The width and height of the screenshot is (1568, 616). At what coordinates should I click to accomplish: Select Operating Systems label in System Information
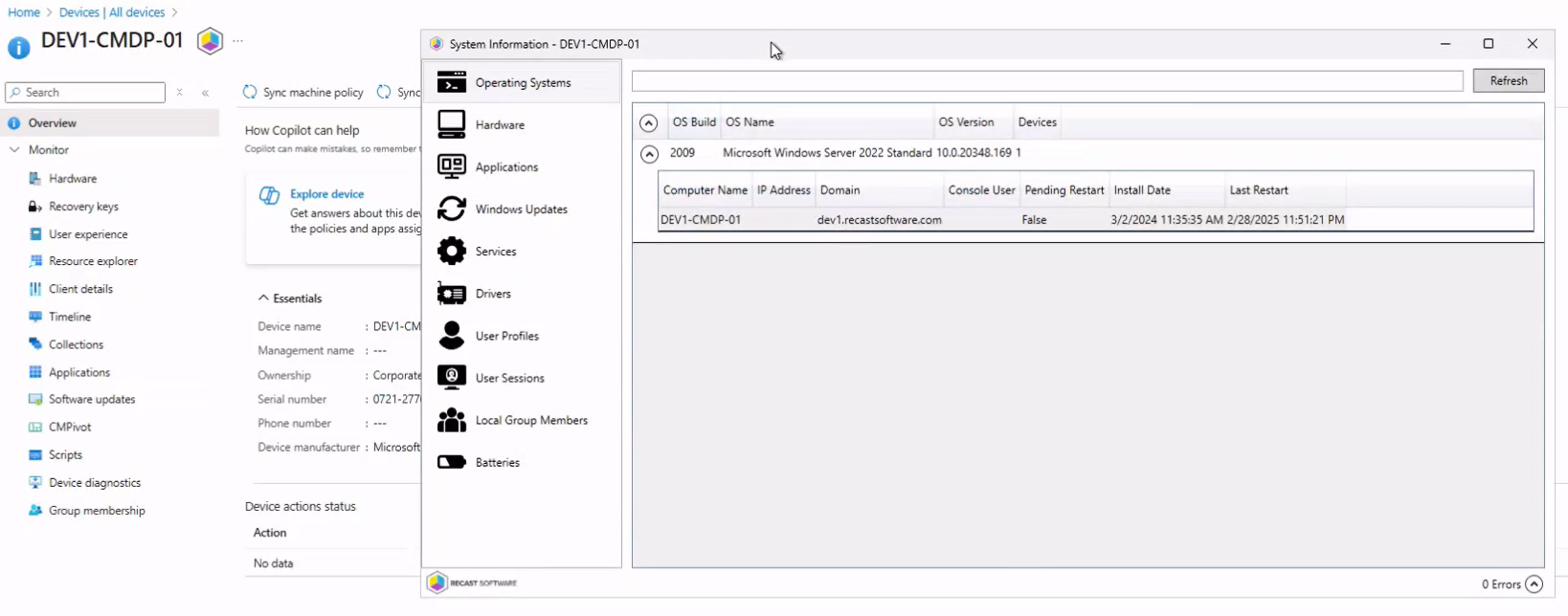[x=523, y=82]
